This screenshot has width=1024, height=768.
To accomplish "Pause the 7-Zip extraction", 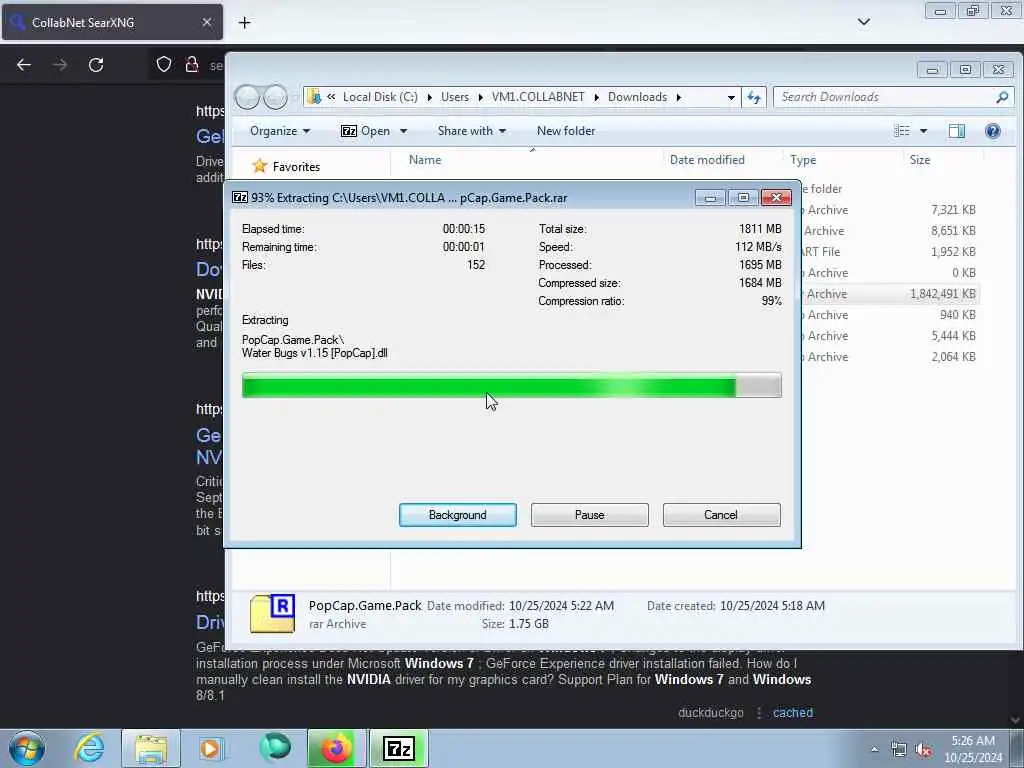I will click(589, 515).
